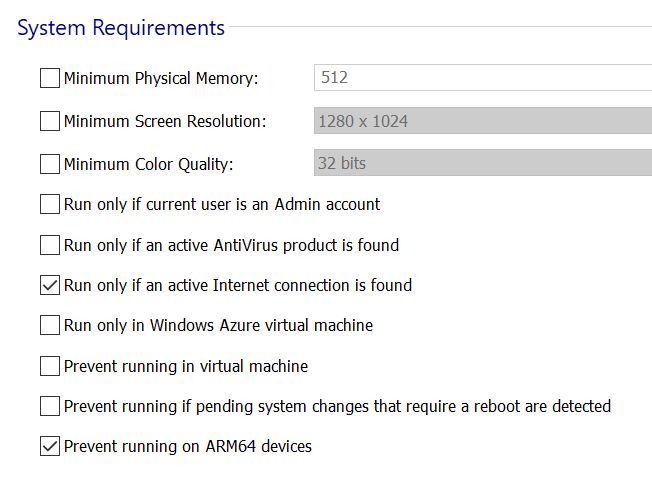Click the 'Run only if an active Internet connection' label
This screenshot has height=480, width=652.
click(x=238, y=286)
